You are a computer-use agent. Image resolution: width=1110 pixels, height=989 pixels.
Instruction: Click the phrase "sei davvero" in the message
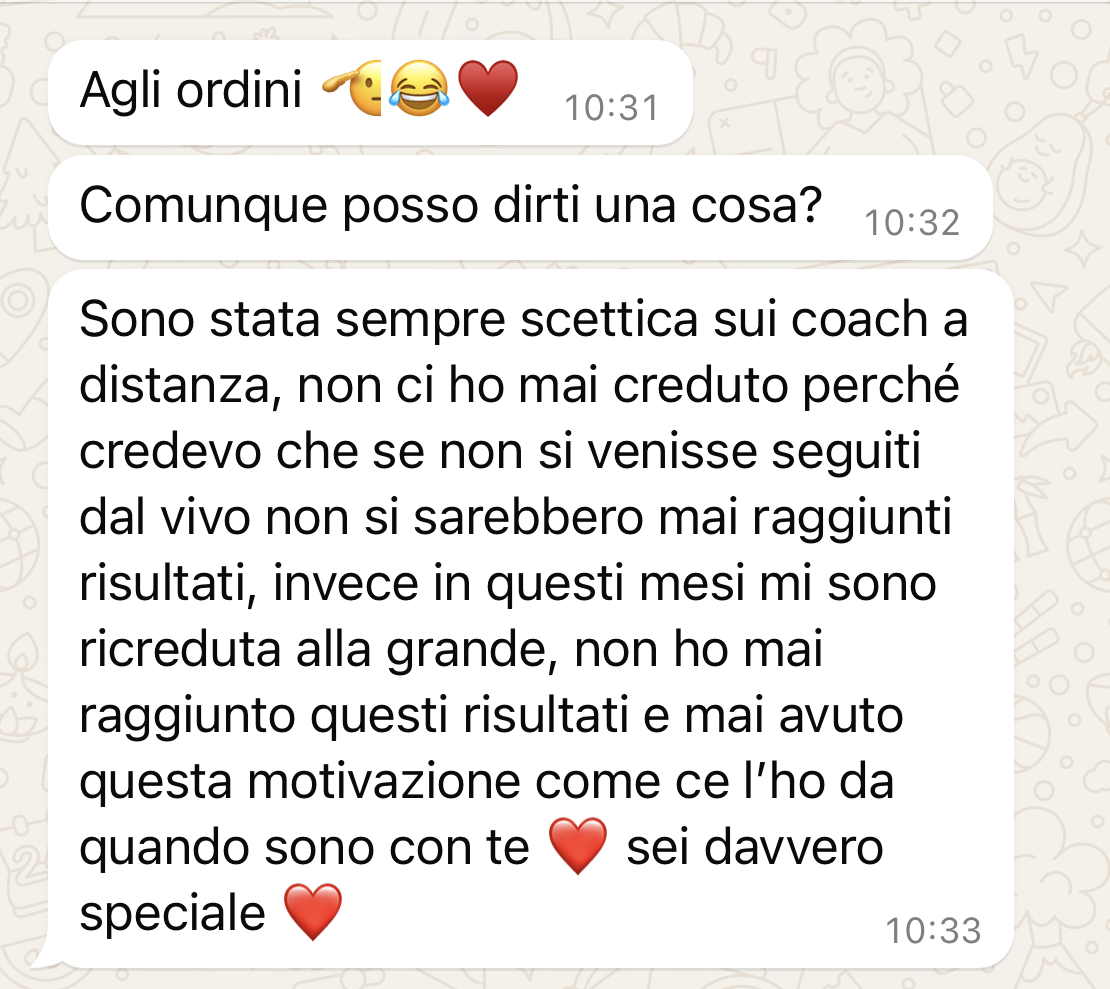point(755,847)
